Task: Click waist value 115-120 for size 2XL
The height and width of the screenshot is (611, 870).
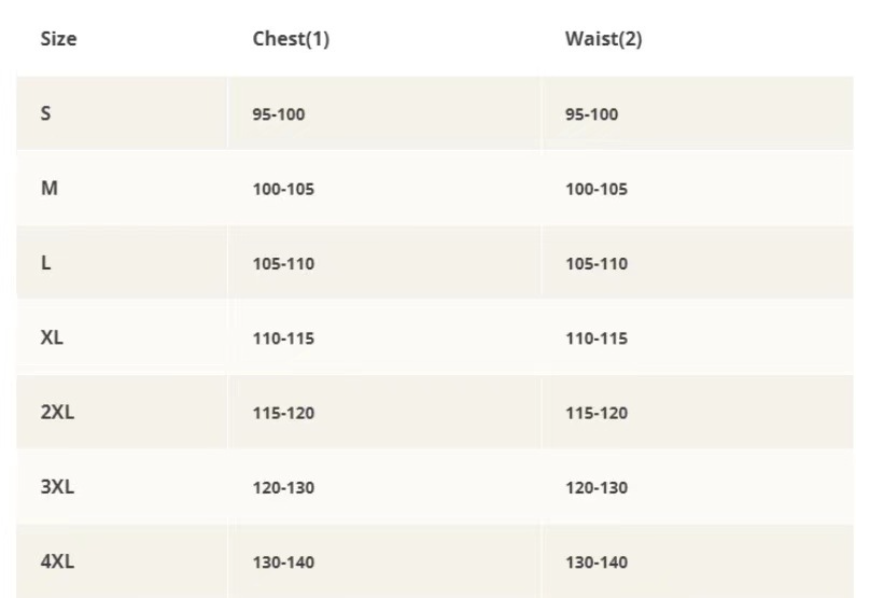Action: [596, 413]
